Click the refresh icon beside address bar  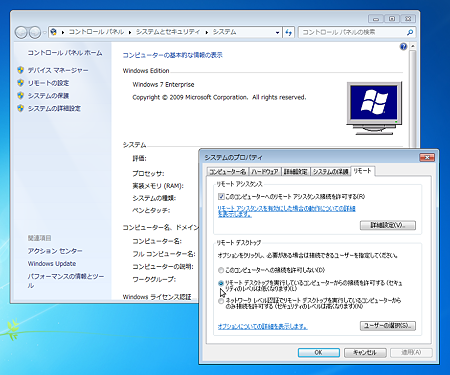point(289,32)
